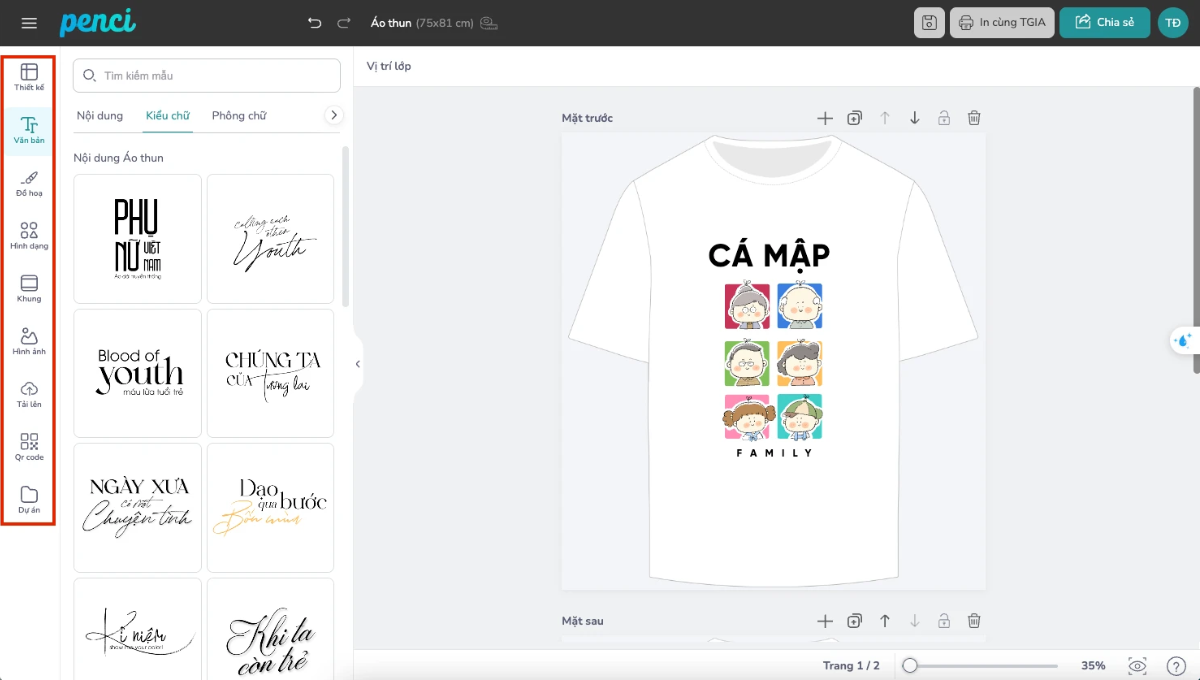Image resolution: width=1200 pixels, height=680 pixels.
Task: Toggle the preview eye icon
Action: (x=1137, y=666)
